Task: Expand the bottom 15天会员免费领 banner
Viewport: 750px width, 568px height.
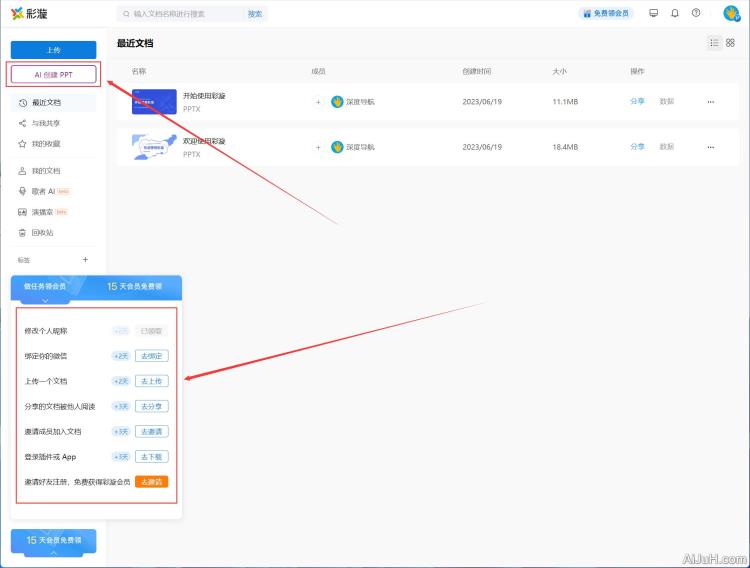Action: [53, 541]
